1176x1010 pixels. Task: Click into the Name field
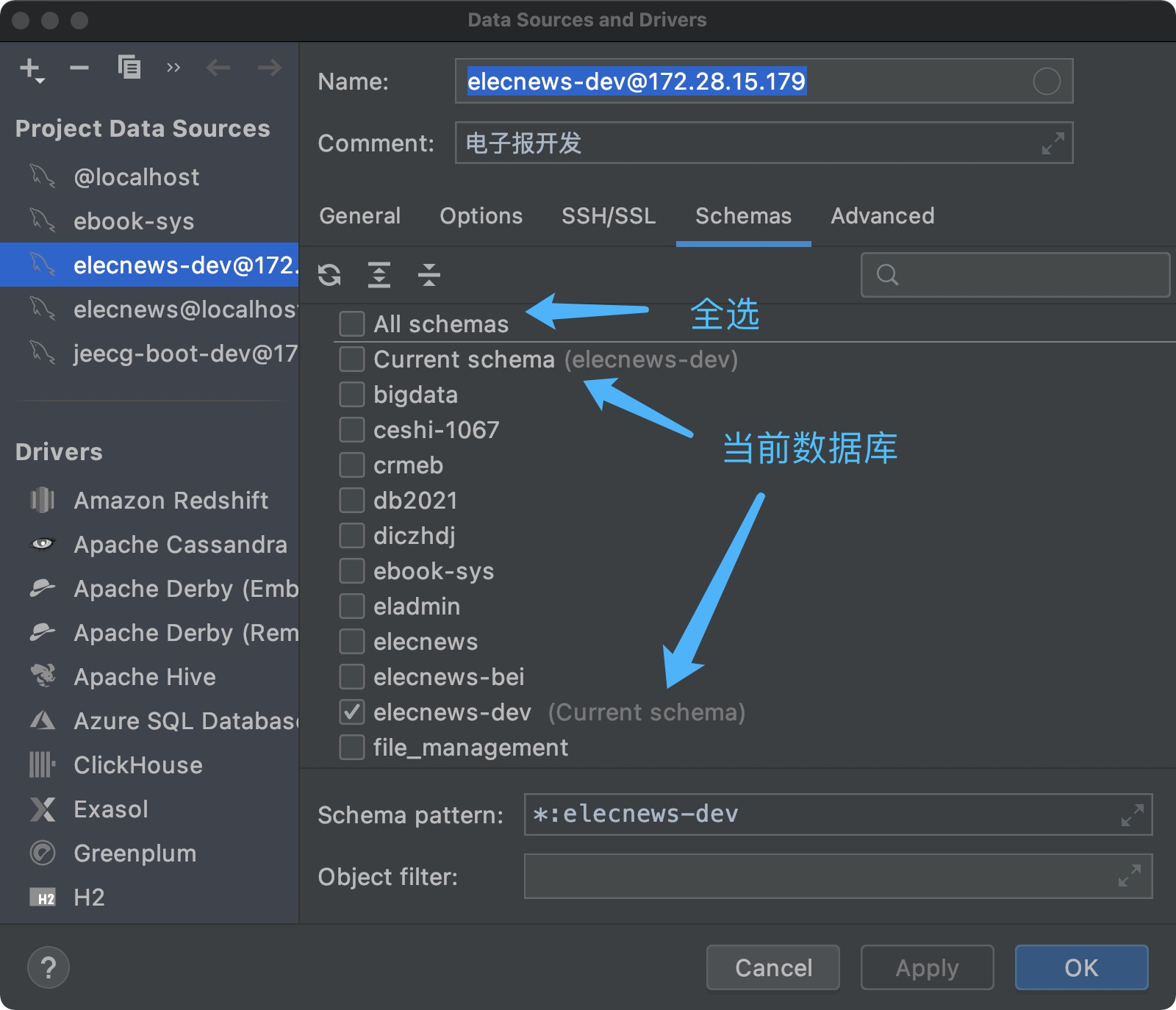[764, 81]
